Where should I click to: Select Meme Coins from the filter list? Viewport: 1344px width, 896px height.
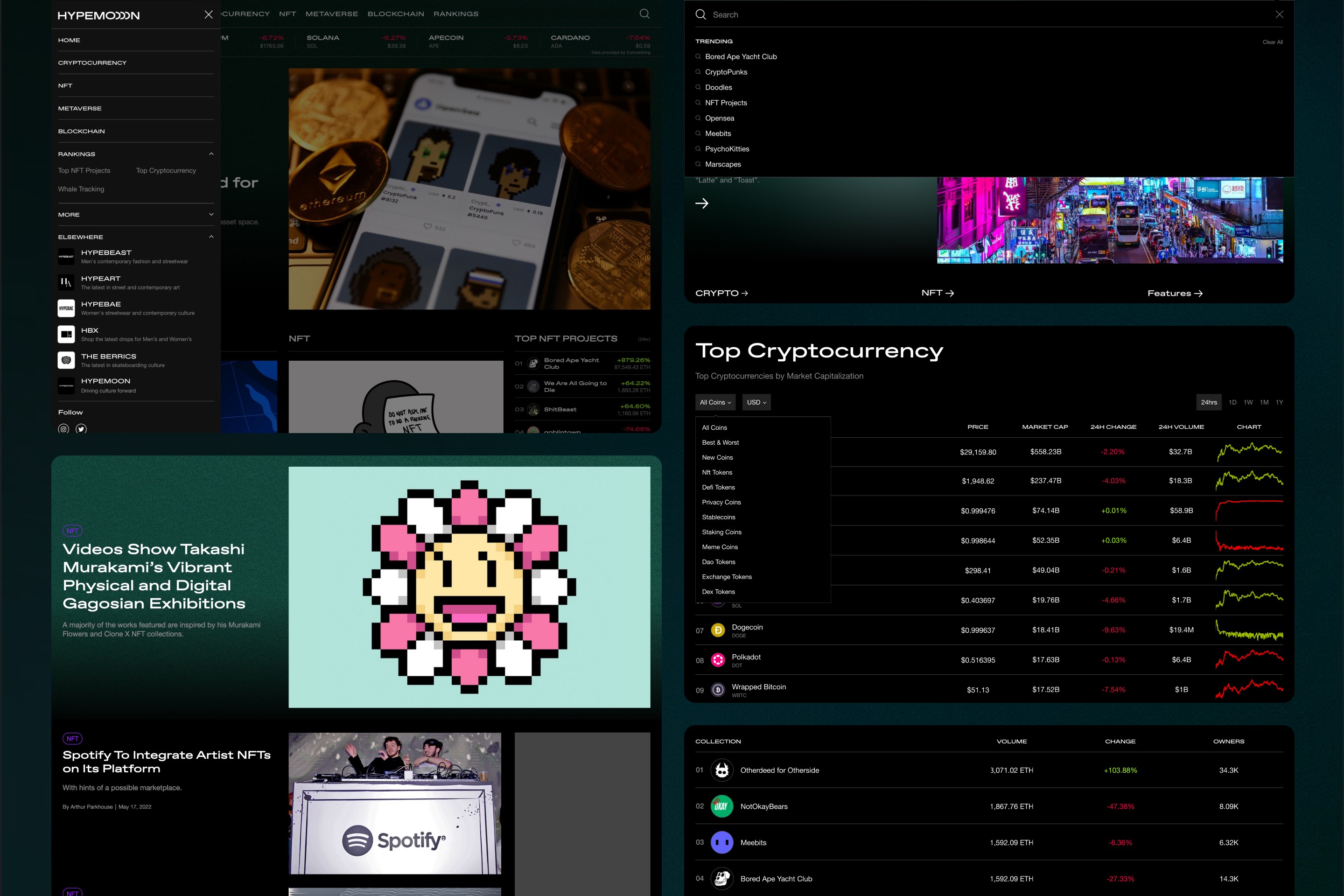tap(720, 547)
